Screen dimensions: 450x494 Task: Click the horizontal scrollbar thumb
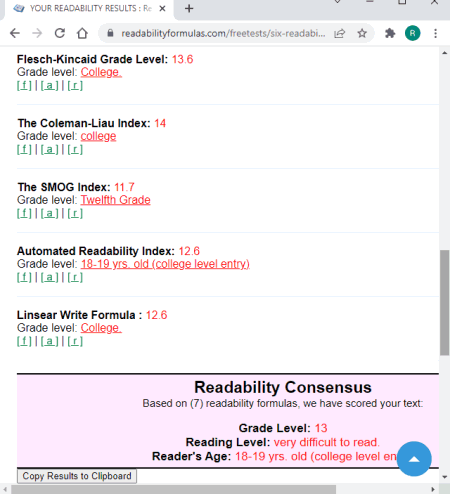[x=173, y=490]
